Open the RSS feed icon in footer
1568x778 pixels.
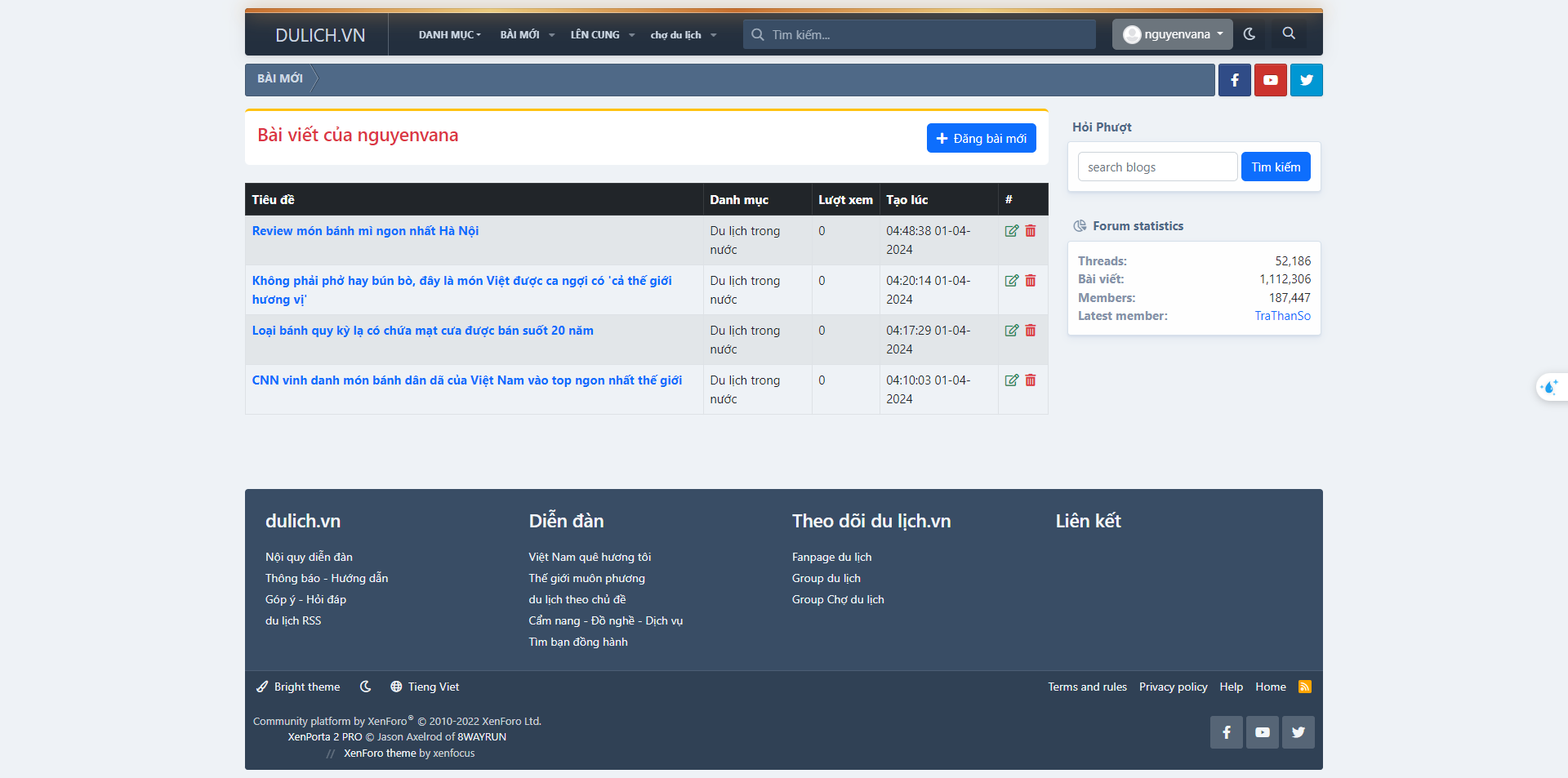[x=1305, y=687]
